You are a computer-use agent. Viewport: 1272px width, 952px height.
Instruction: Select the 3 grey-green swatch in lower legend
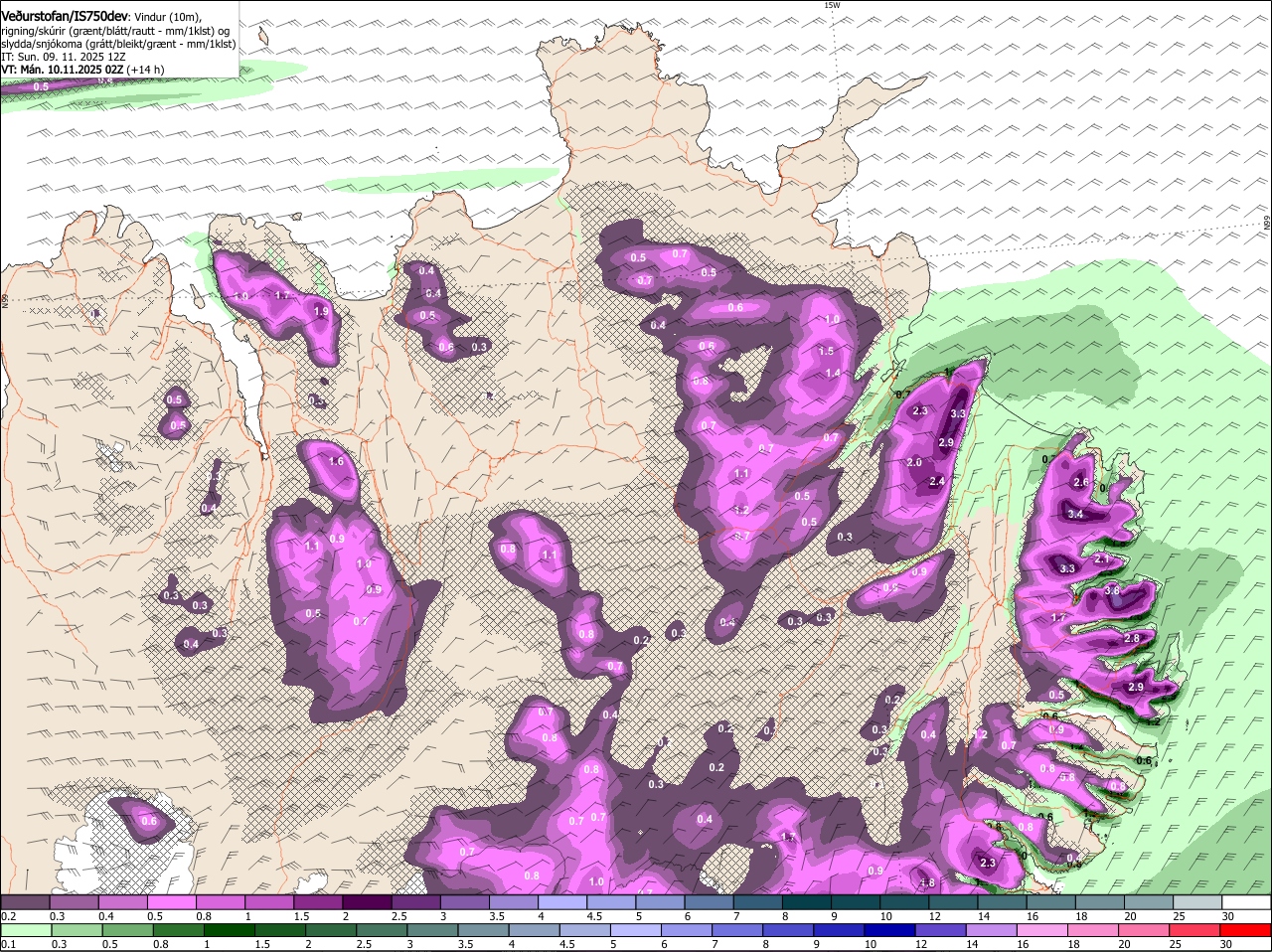click(x=434, y=930)
